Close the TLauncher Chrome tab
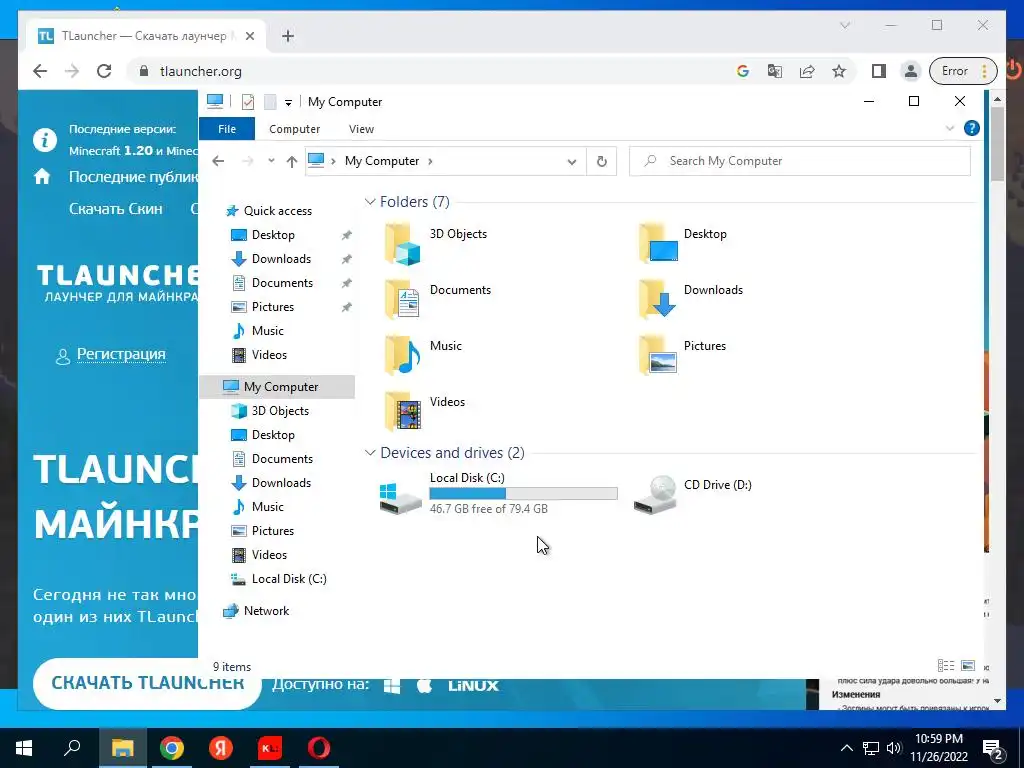1024x768 pixels. 249,37
